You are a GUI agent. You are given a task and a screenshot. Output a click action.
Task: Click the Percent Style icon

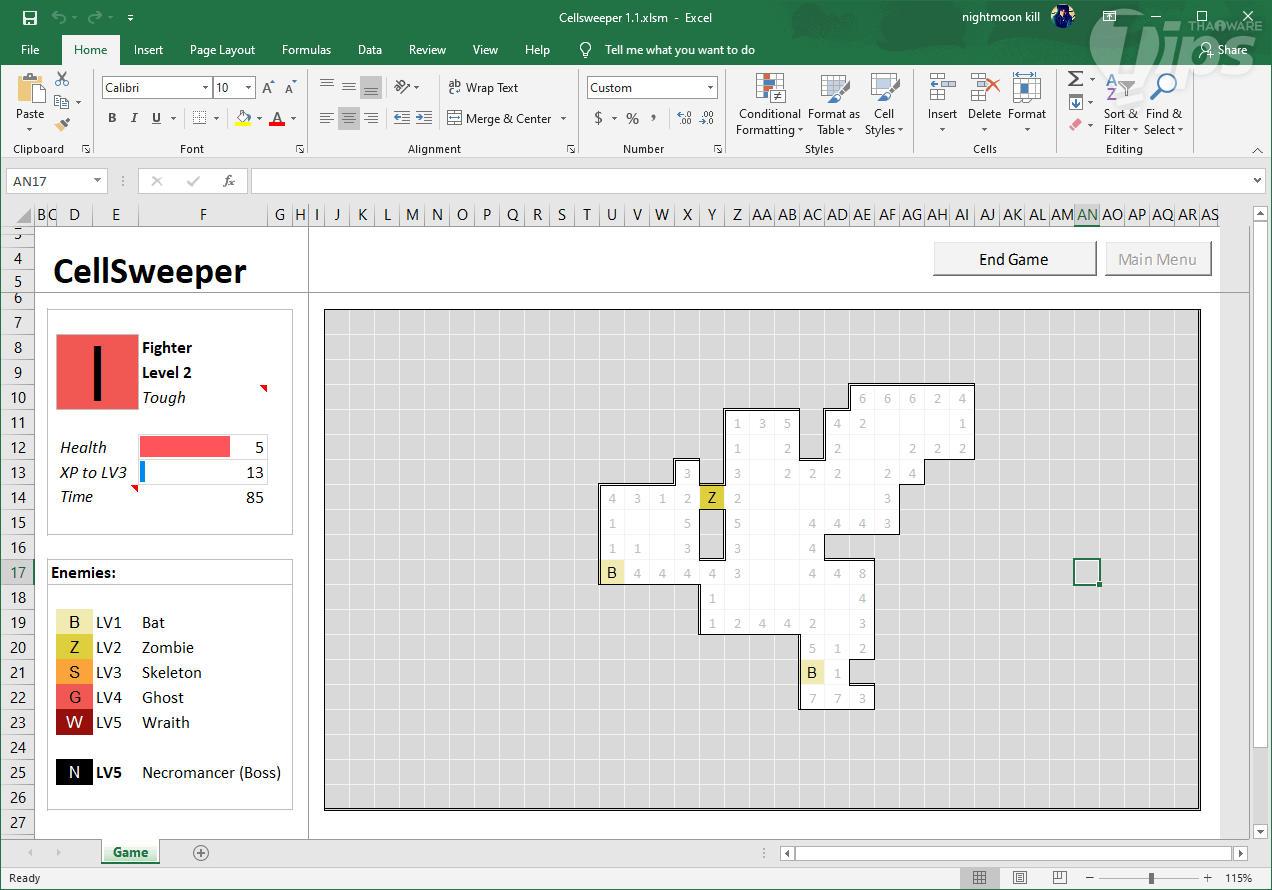click(632, 118)
